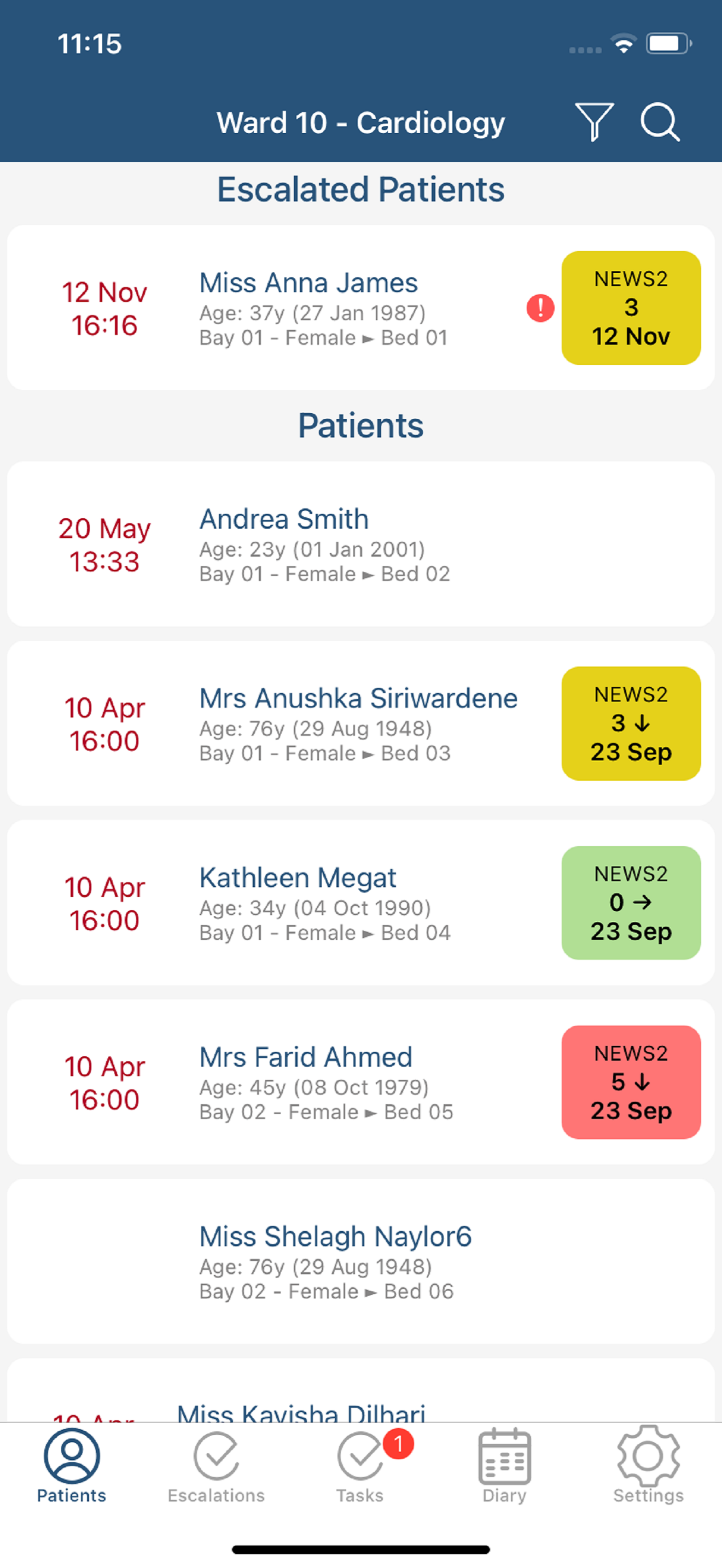The image size is (722, 1568).
Task: Tap Anushka Siriwardene yellow NEWS2 badge
Action: coord(631,724)
